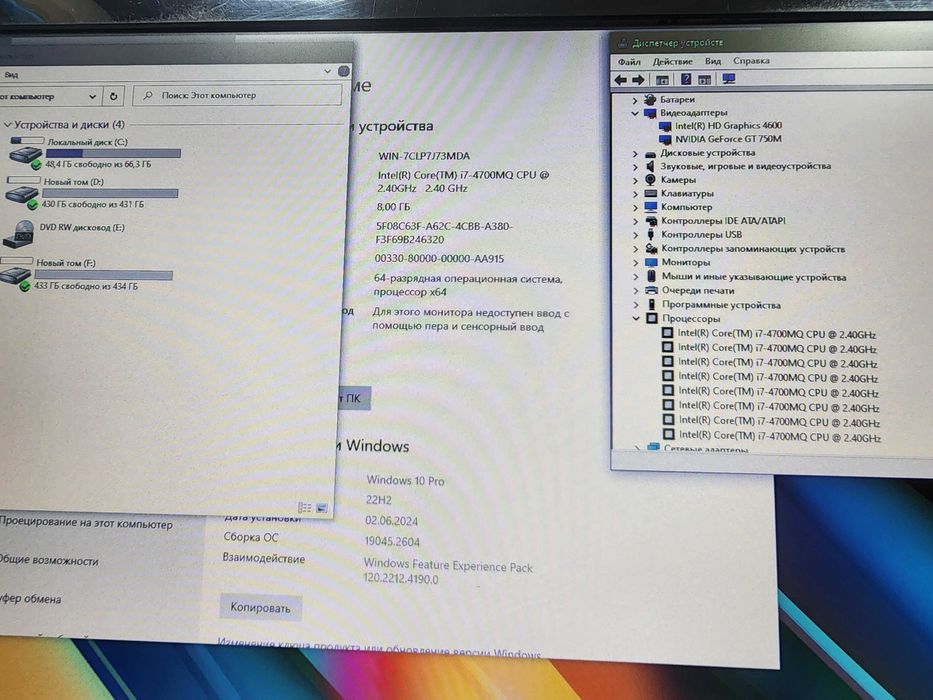Select the DVD RW drive (E:) icon

pyautogui.click(x=18, y=234)
